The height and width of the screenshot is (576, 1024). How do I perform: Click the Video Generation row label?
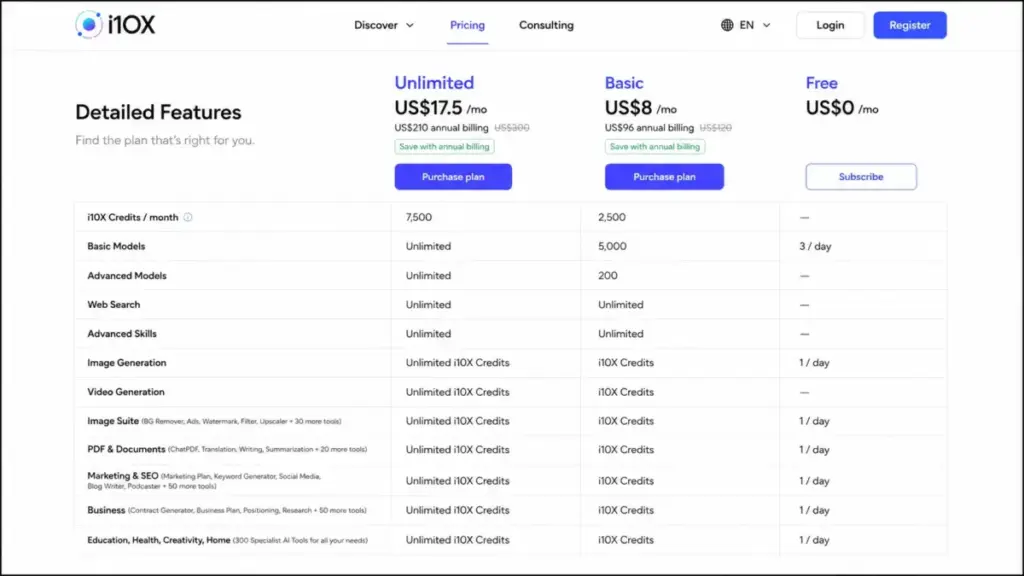coord(126,392)
